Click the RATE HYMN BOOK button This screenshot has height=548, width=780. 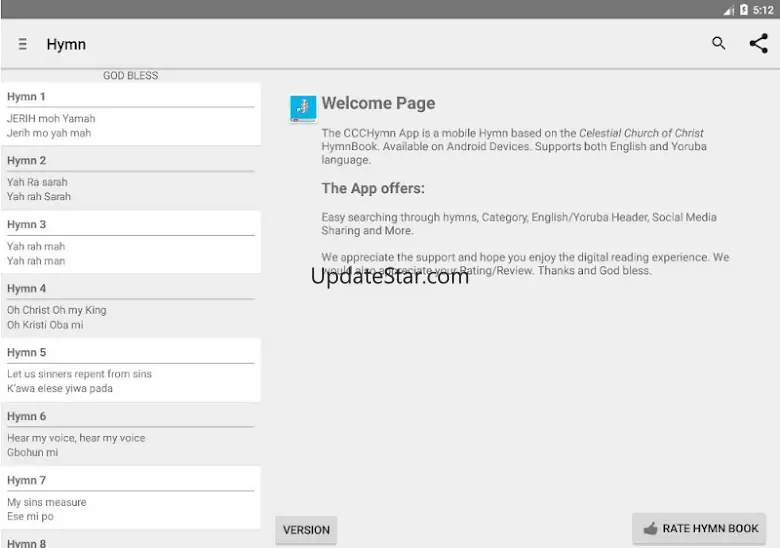tap(699, 529)
